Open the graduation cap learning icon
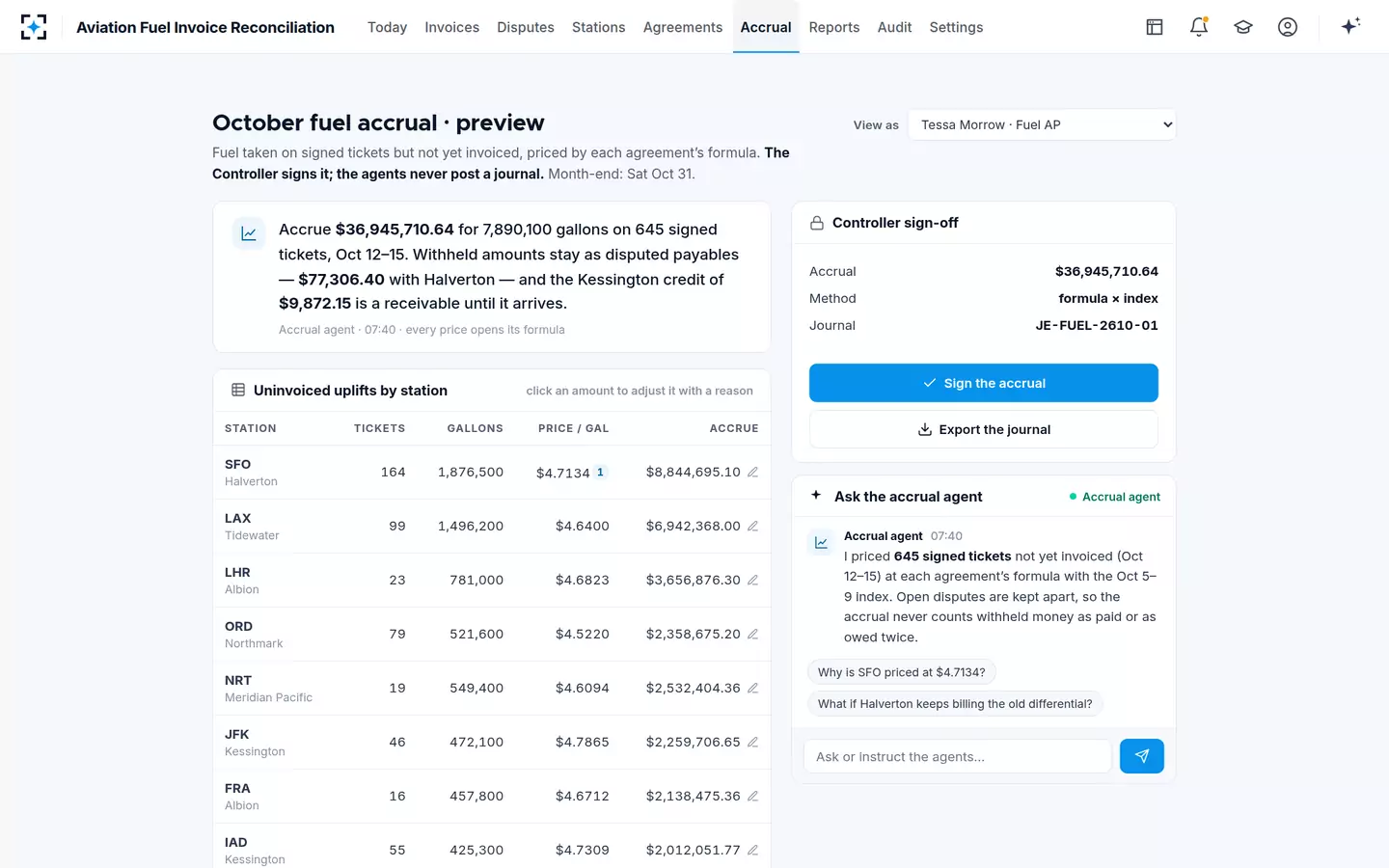This screenshot has height=868, width=1389. [1243, 27]
